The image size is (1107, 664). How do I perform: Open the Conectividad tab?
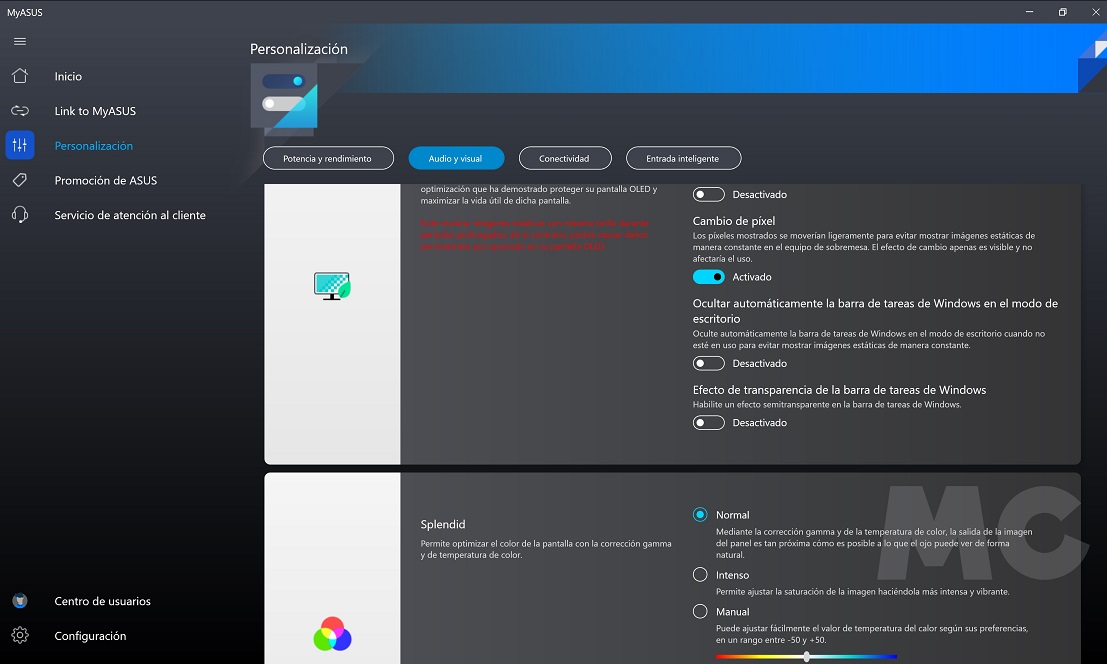coord(564,158)
